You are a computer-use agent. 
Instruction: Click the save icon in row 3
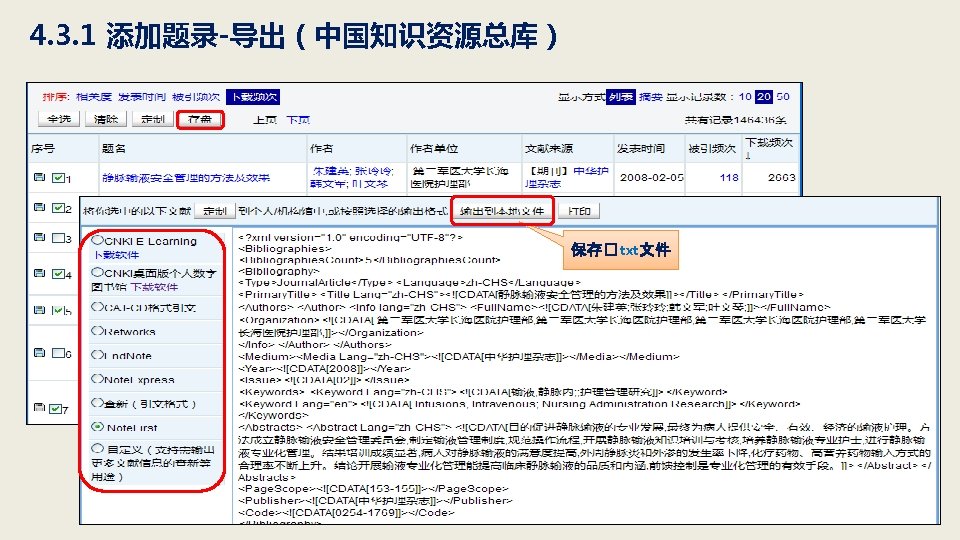[x=39, y=238]
